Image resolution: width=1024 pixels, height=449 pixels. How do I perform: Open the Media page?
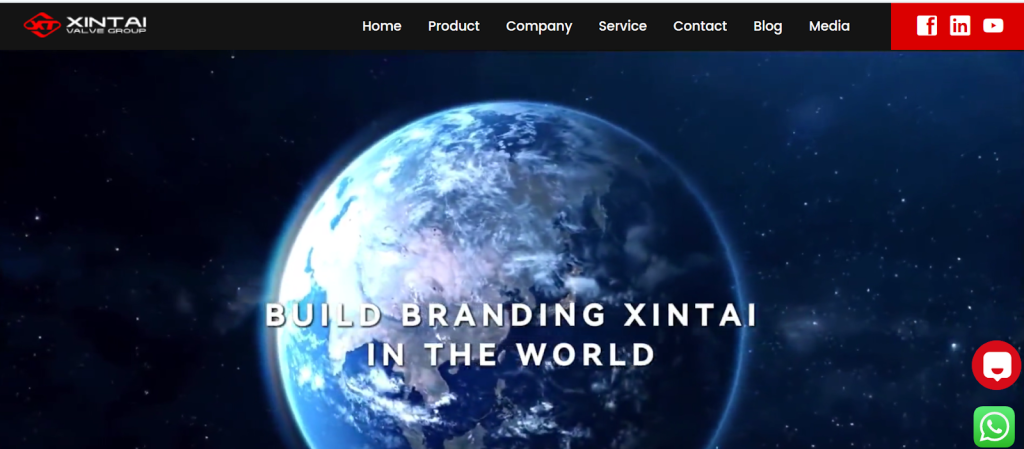(829, 26)
